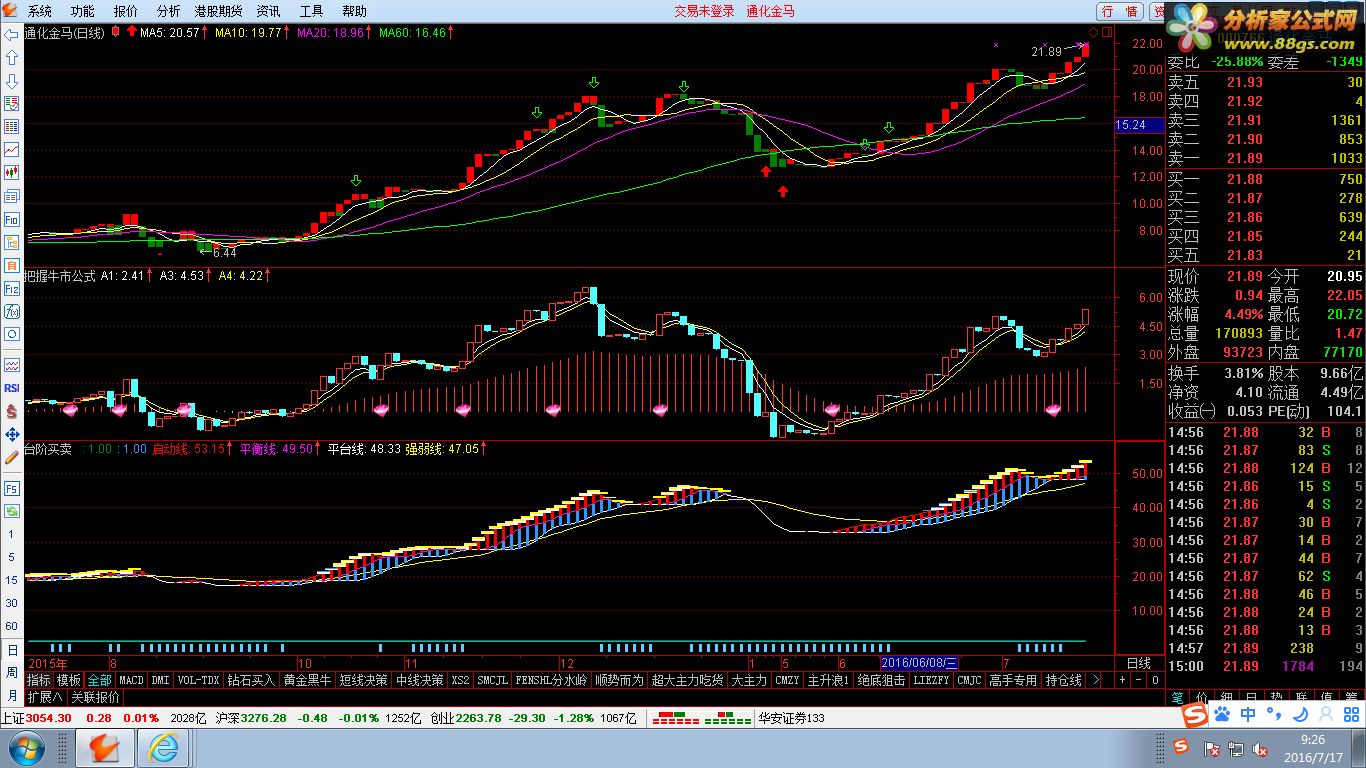Open the 帮助 menu
Image resolution: width=1366 pixels, height=768 pixels.
click(x=355, y=11)
